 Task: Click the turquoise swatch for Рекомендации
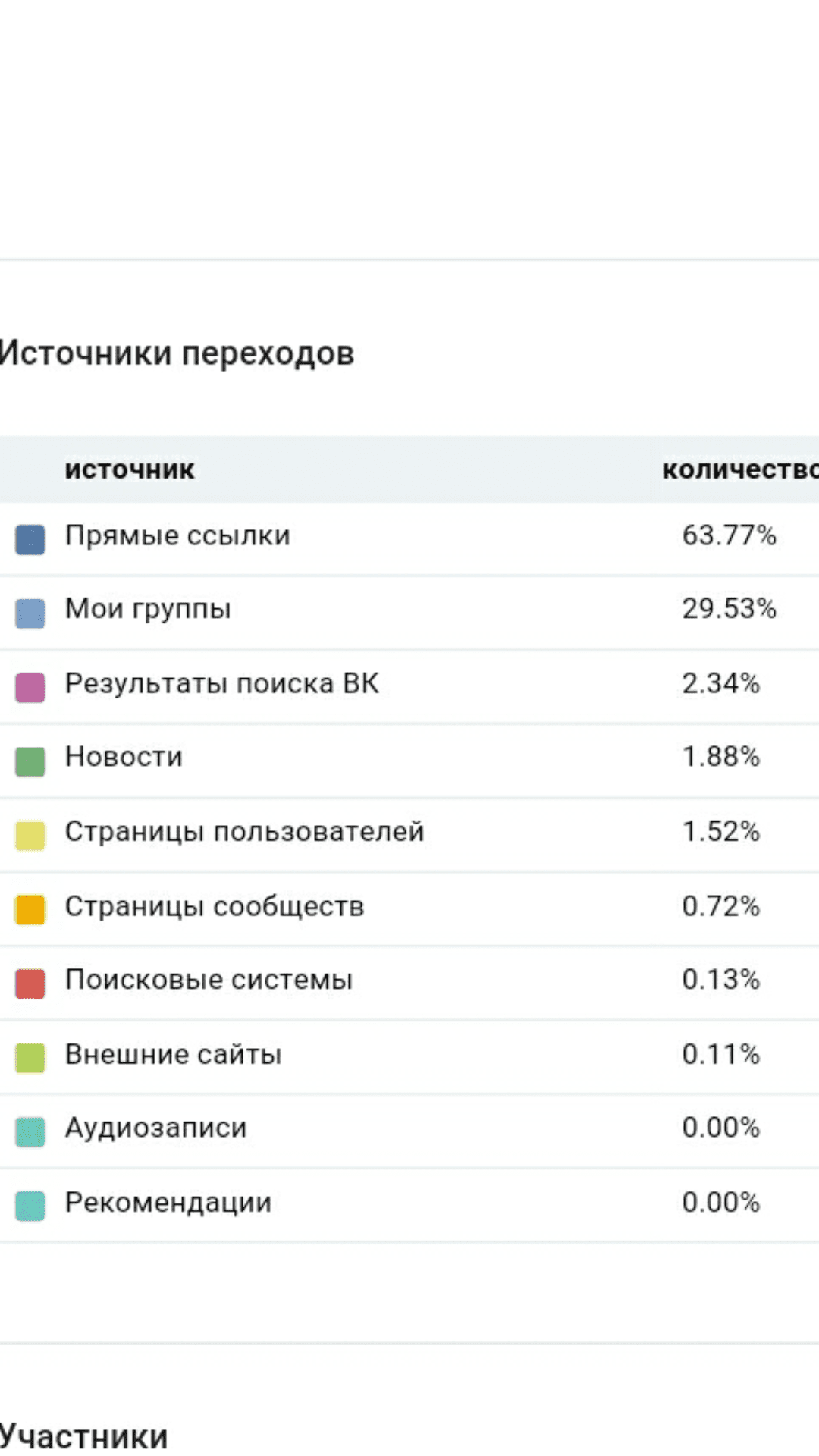[x=30, y=1205]
